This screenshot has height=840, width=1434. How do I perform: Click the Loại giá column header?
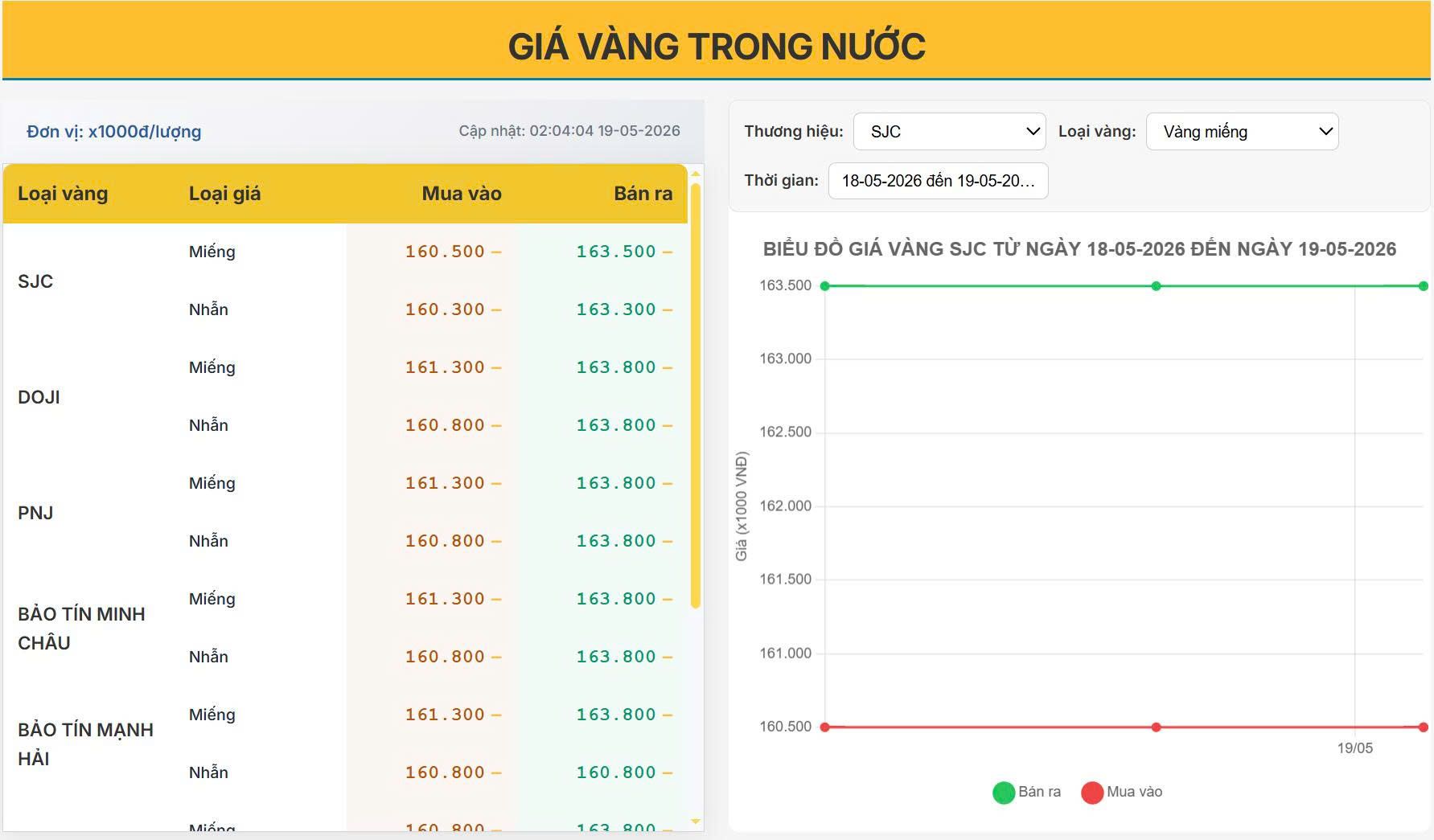[x=224, y=194]
